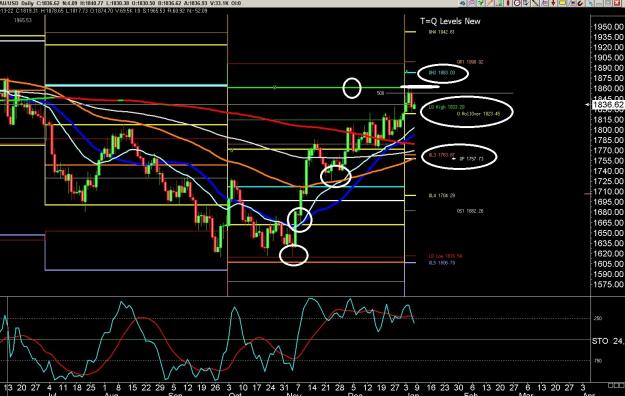This screenshot has height=396, width=625.
Task: Click the 1575.00 price axis label
Action: 608,284
